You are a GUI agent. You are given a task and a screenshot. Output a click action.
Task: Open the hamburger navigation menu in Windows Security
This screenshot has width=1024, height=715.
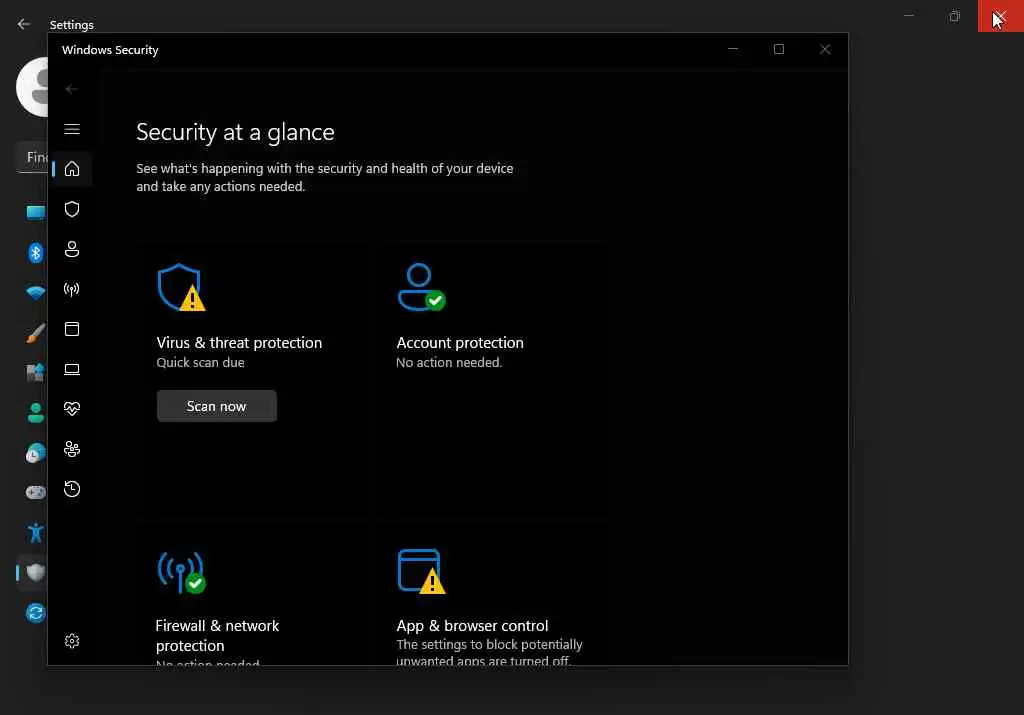[x=72, y=129]
